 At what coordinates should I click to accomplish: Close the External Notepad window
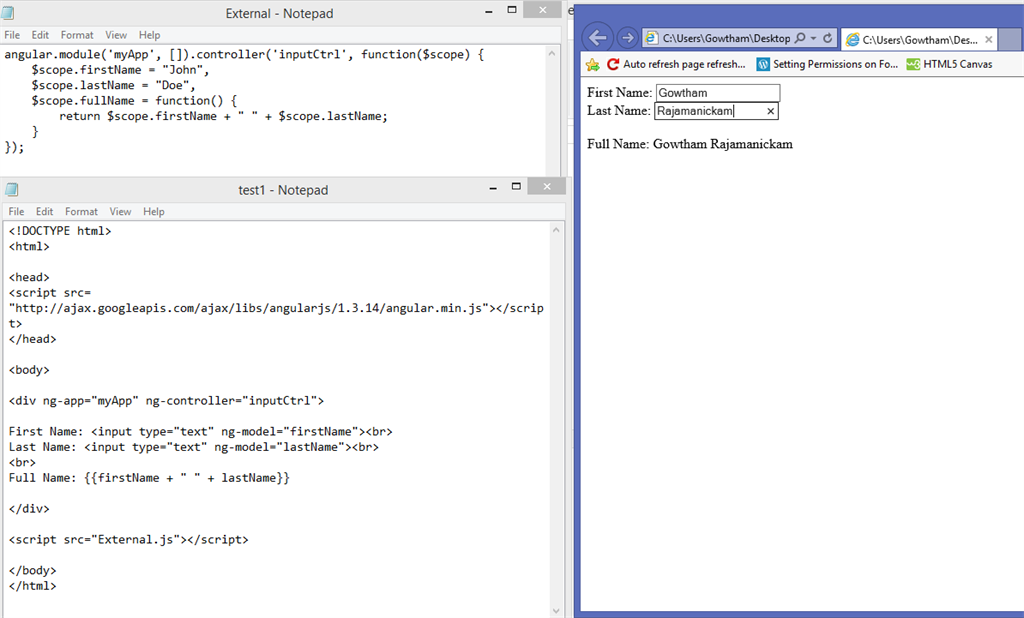coord(543,10)
